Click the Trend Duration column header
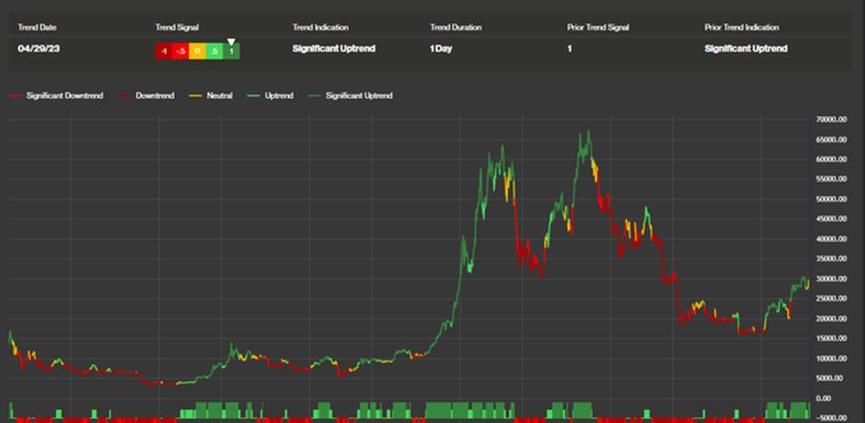Screen dimensions: 865x423 pyautogui.click(x=453, y=28)
